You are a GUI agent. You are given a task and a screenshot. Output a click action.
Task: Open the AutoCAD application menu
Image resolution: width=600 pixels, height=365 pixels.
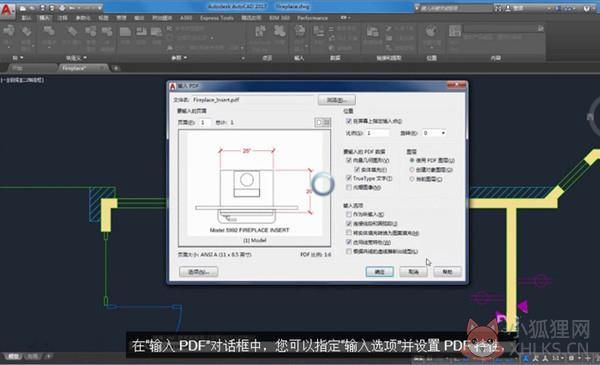[7, 10]
